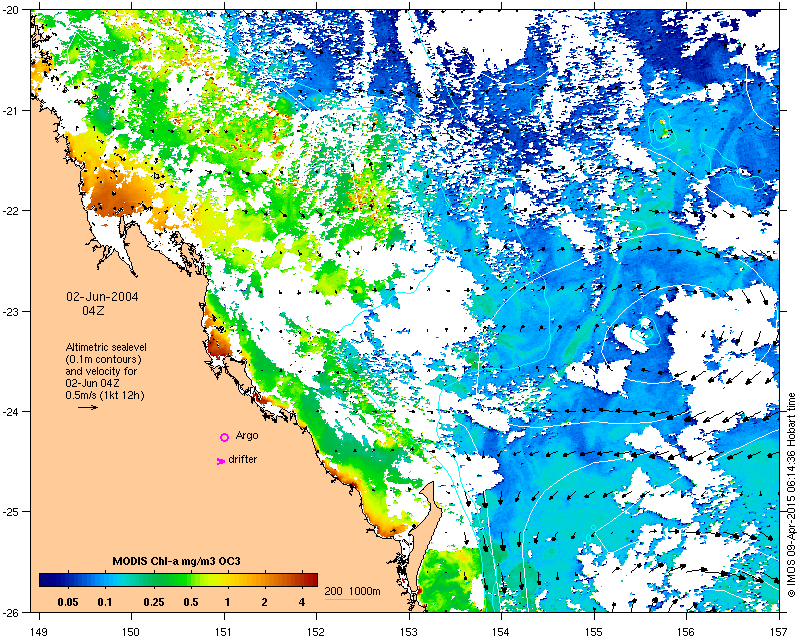This screenshot has height=640, width=800.
Task: Click the latitude axis label '-20'
Action: [x=10, y=10]
